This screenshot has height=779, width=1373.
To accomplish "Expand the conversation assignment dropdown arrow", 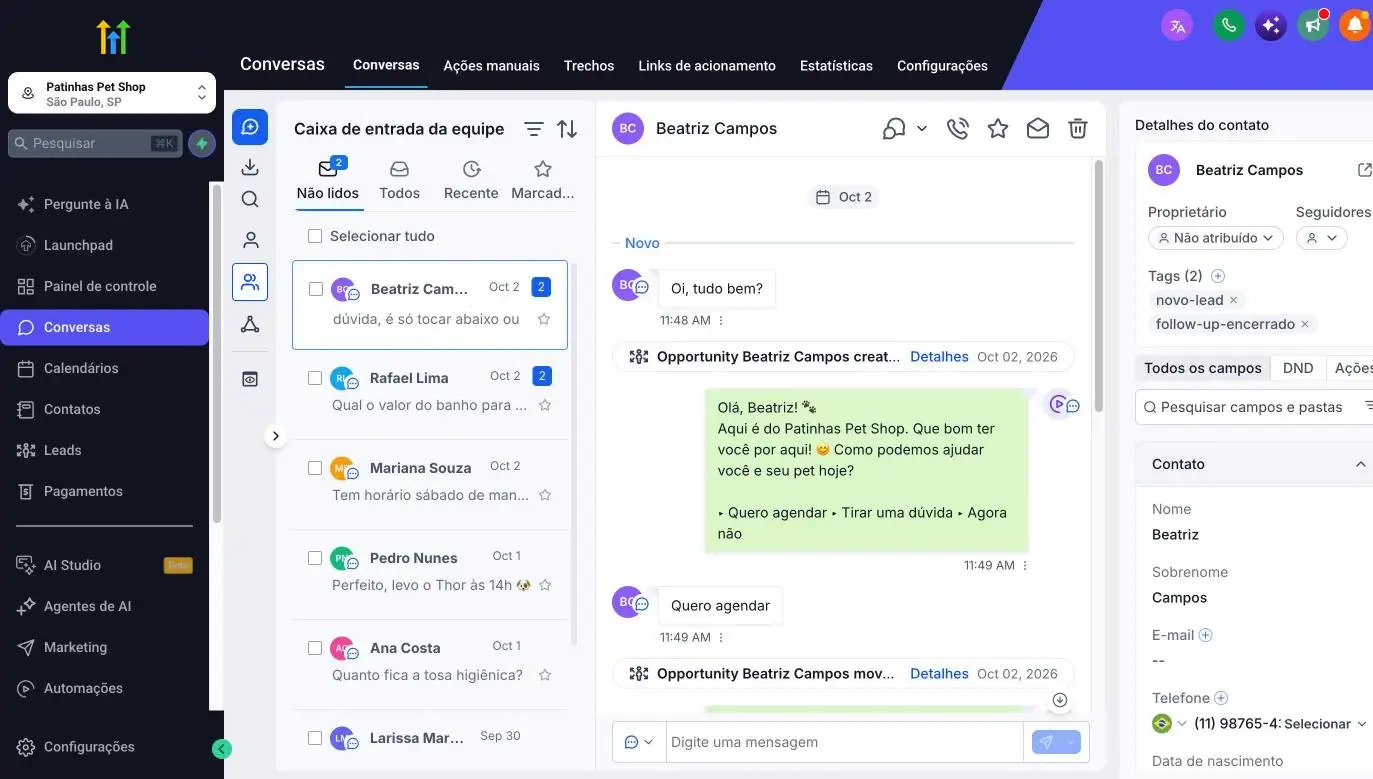I will coord(922,128).
